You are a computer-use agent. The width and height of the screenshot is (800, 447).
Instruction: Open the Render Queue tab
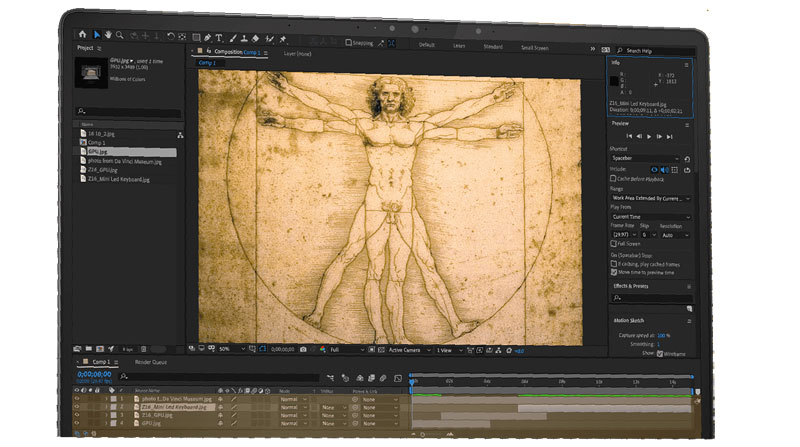coord(151,362)
